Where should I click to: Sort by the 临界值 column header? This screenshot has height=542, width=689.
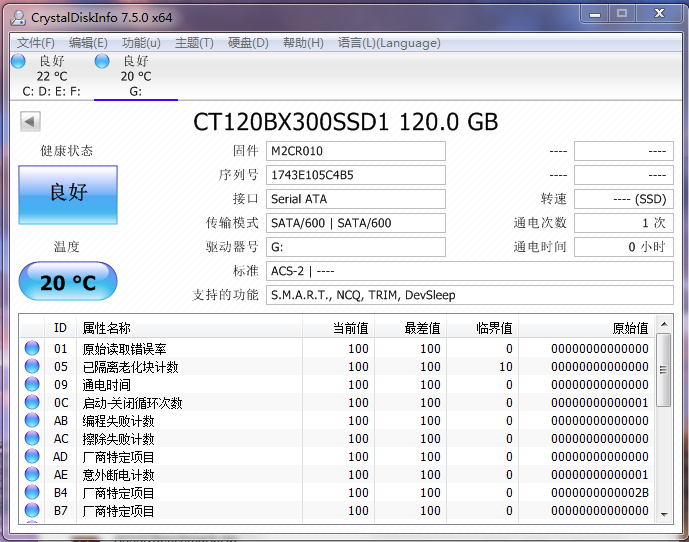482,327
